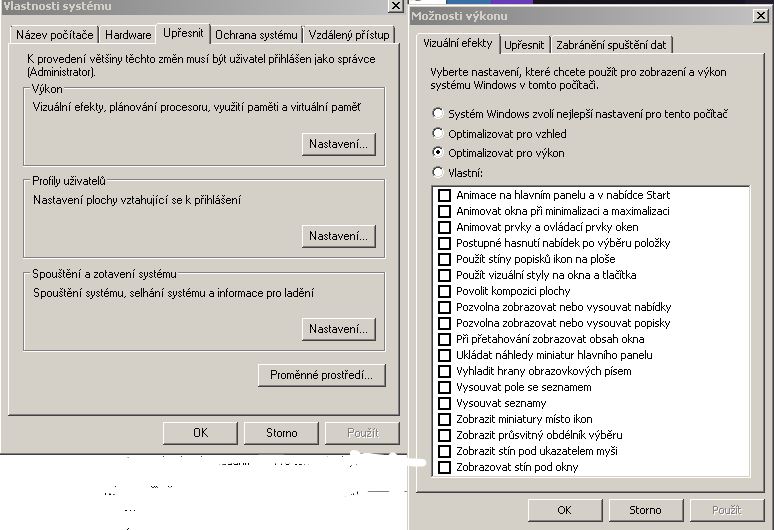Screen dimensions: 774x530
Task: Open the Vzdálený přístup tab
Action: [349, 35]
